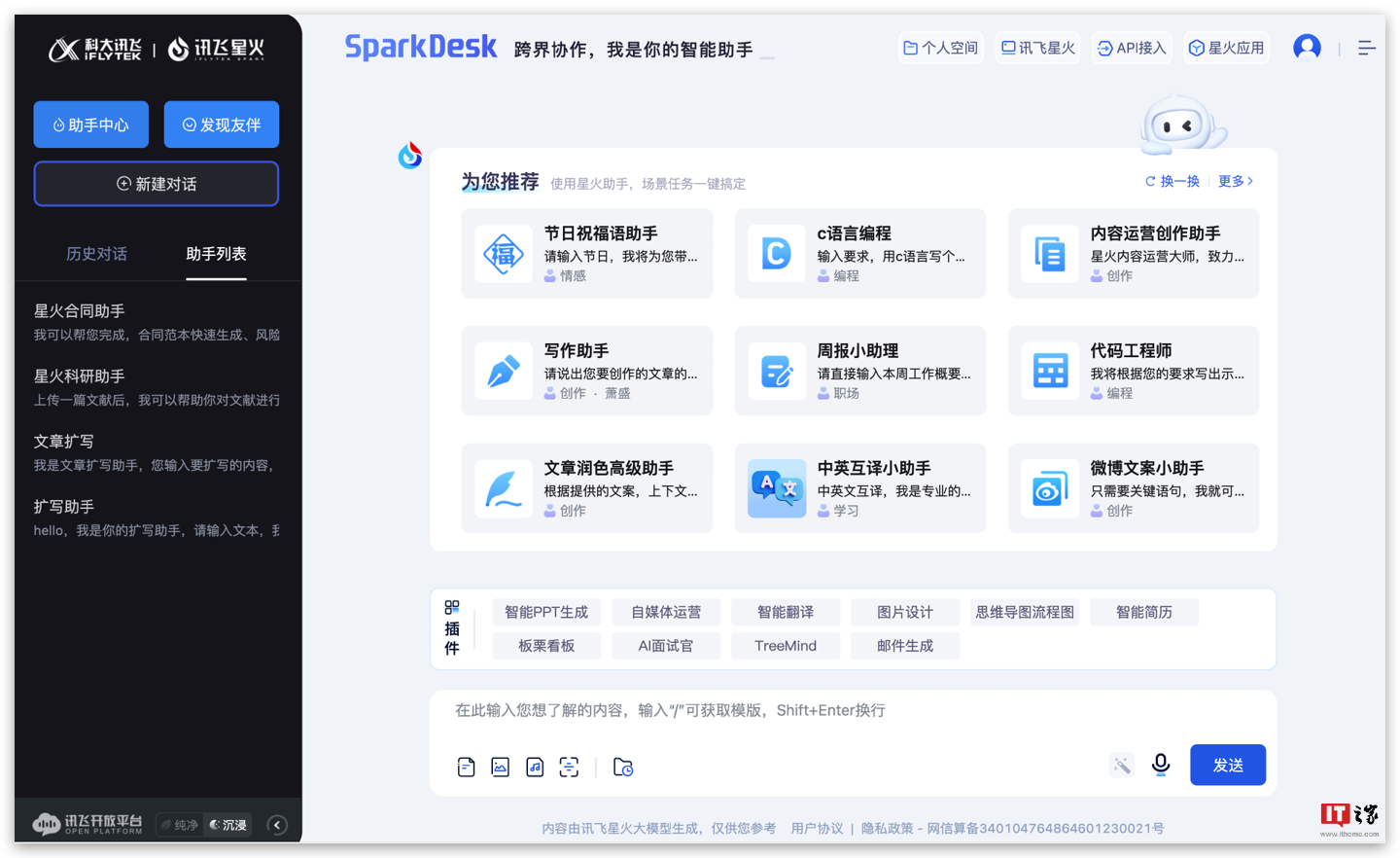
Task: Start a new chat with 新建对话
Action: 157,184
